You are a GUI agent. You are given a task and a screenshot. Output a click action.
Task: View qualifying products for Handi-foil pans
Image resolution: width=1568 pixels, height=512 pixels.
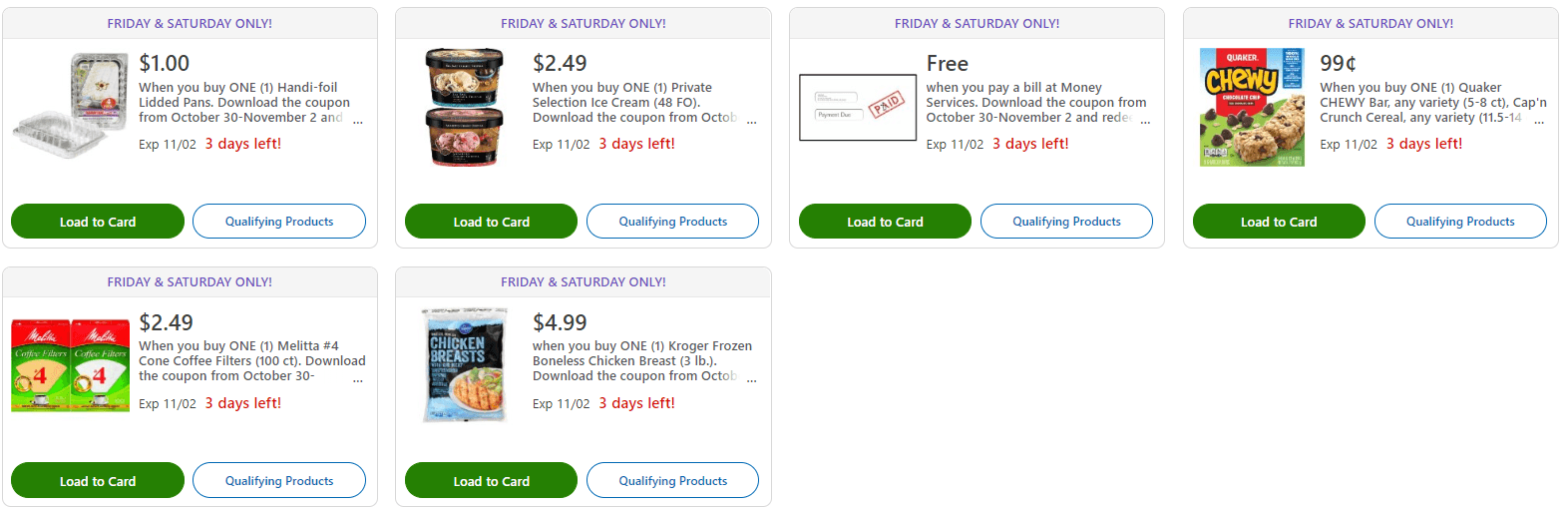click(x=279, y=222)
